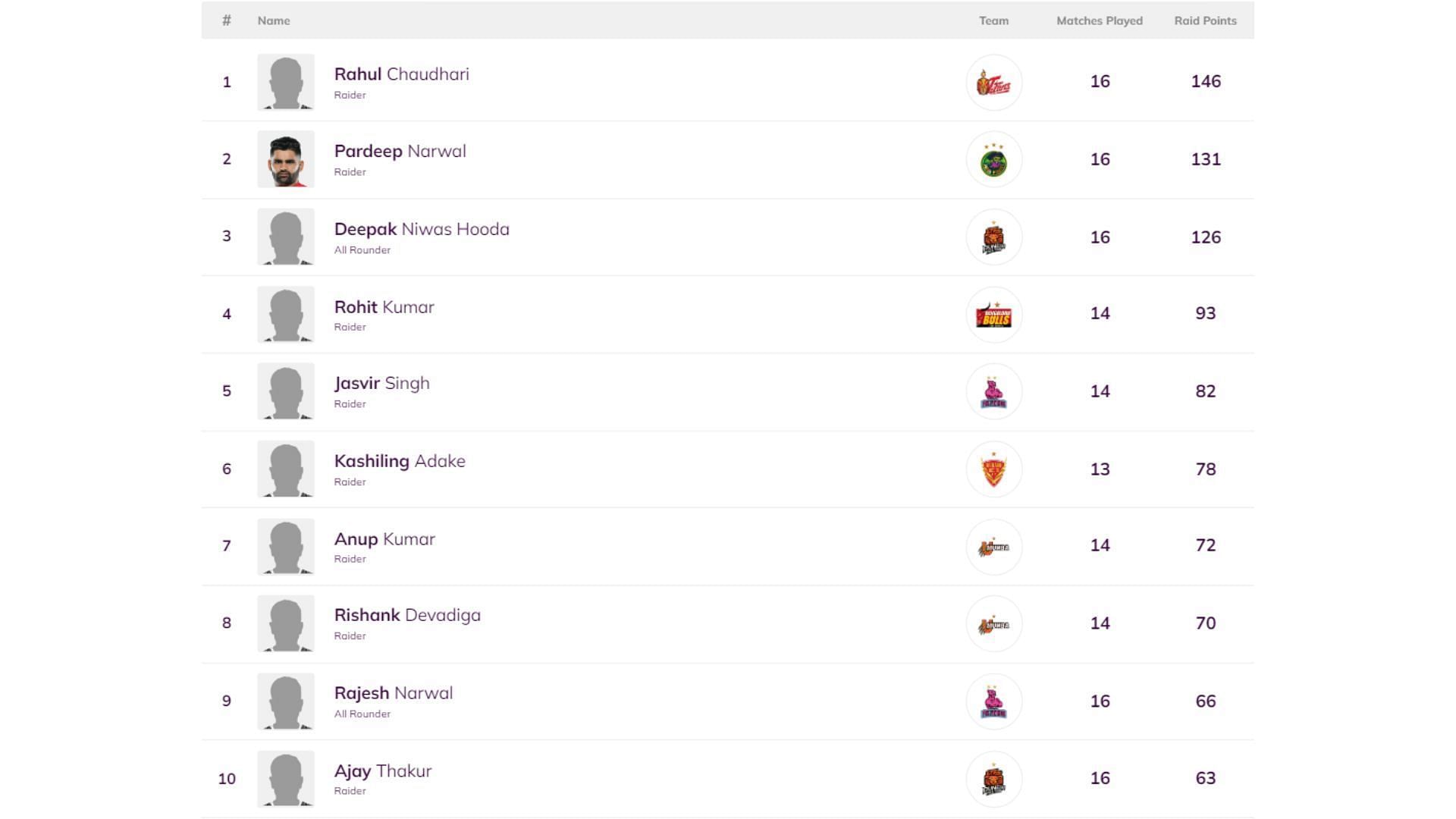1456x819 pixels.
Task: Go to Rishank Devadiga's player page
Action: (x=407, y=615)
